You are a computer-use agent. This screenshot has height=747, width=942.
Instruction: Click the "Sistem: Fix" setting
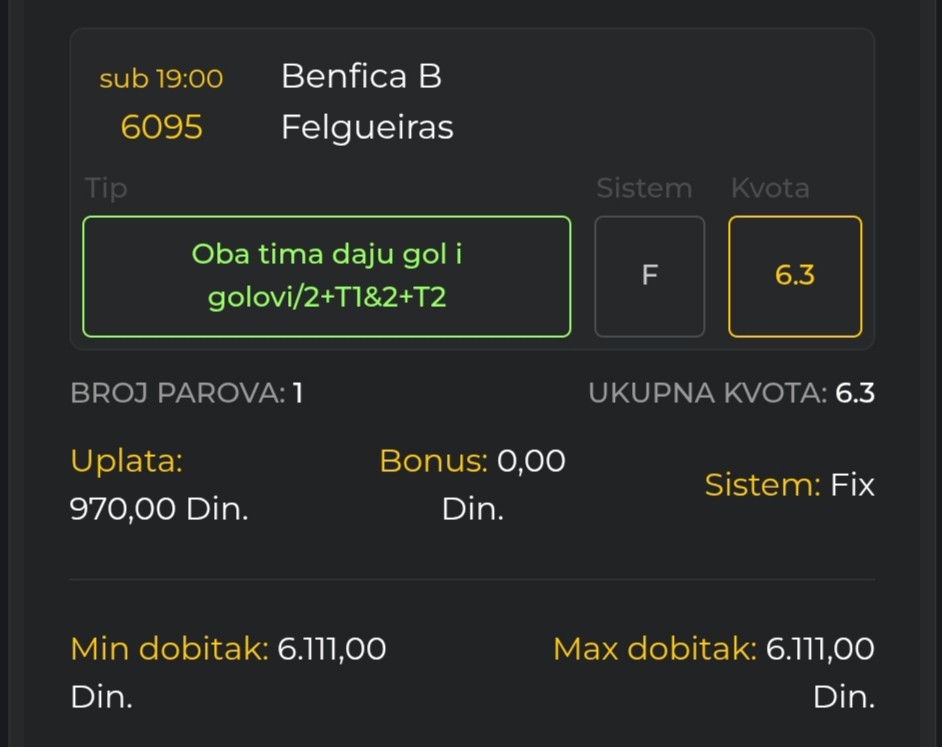pyautogui.click(x=789, y=485)
